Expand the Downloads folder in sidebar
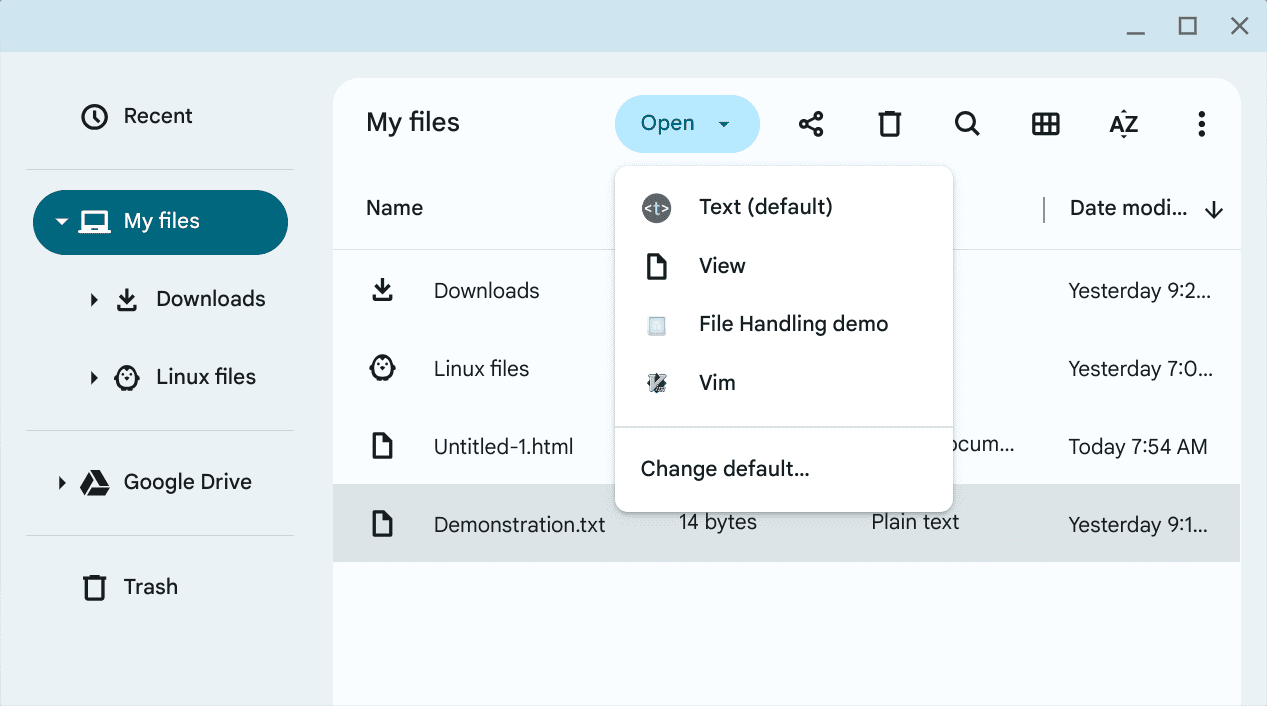This screenshot has width=1267, height=706. [x=92, y=298]
